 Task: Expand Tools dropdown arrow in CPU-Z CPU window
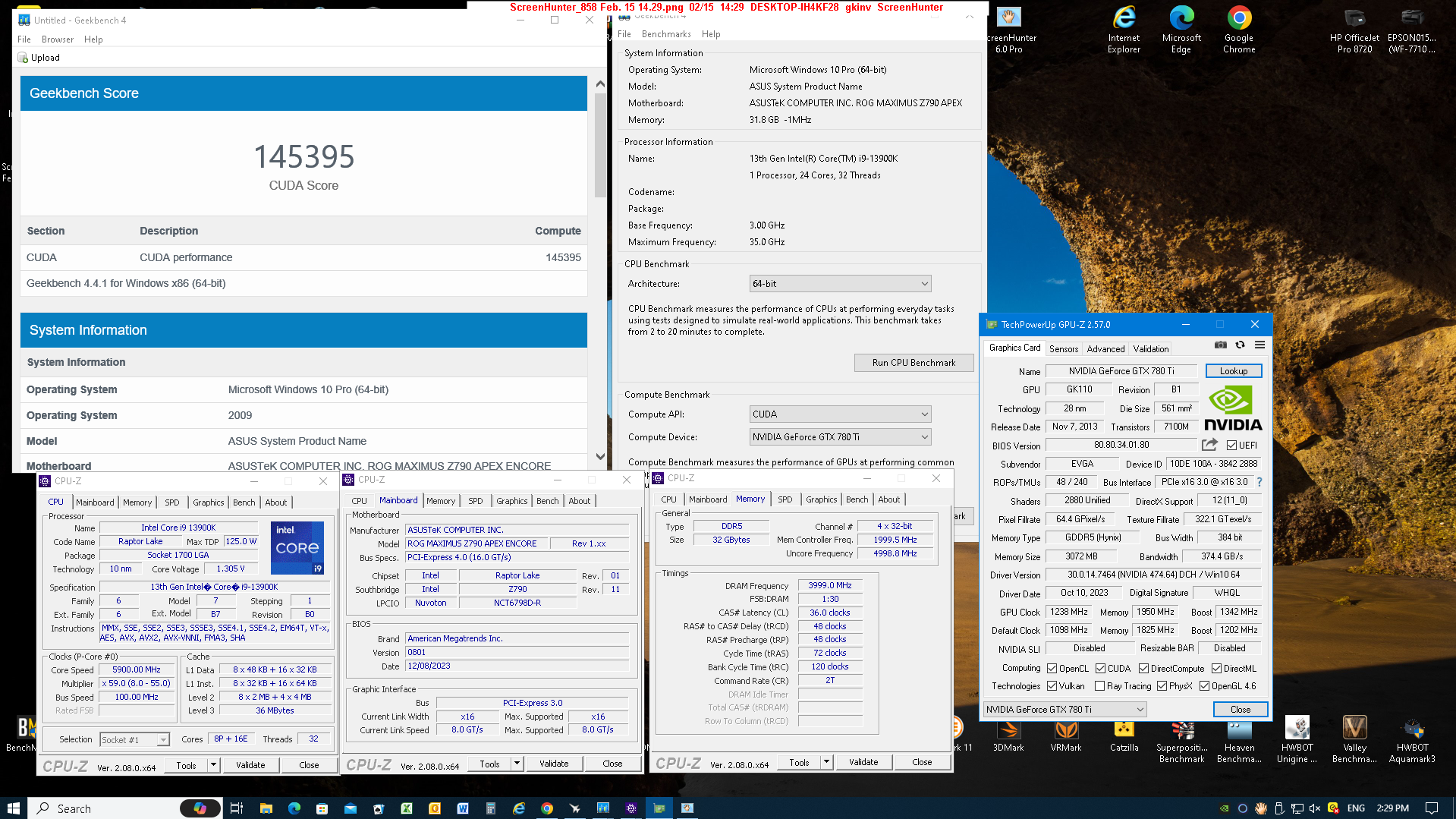pyautogui.click(x=213, y=765)
